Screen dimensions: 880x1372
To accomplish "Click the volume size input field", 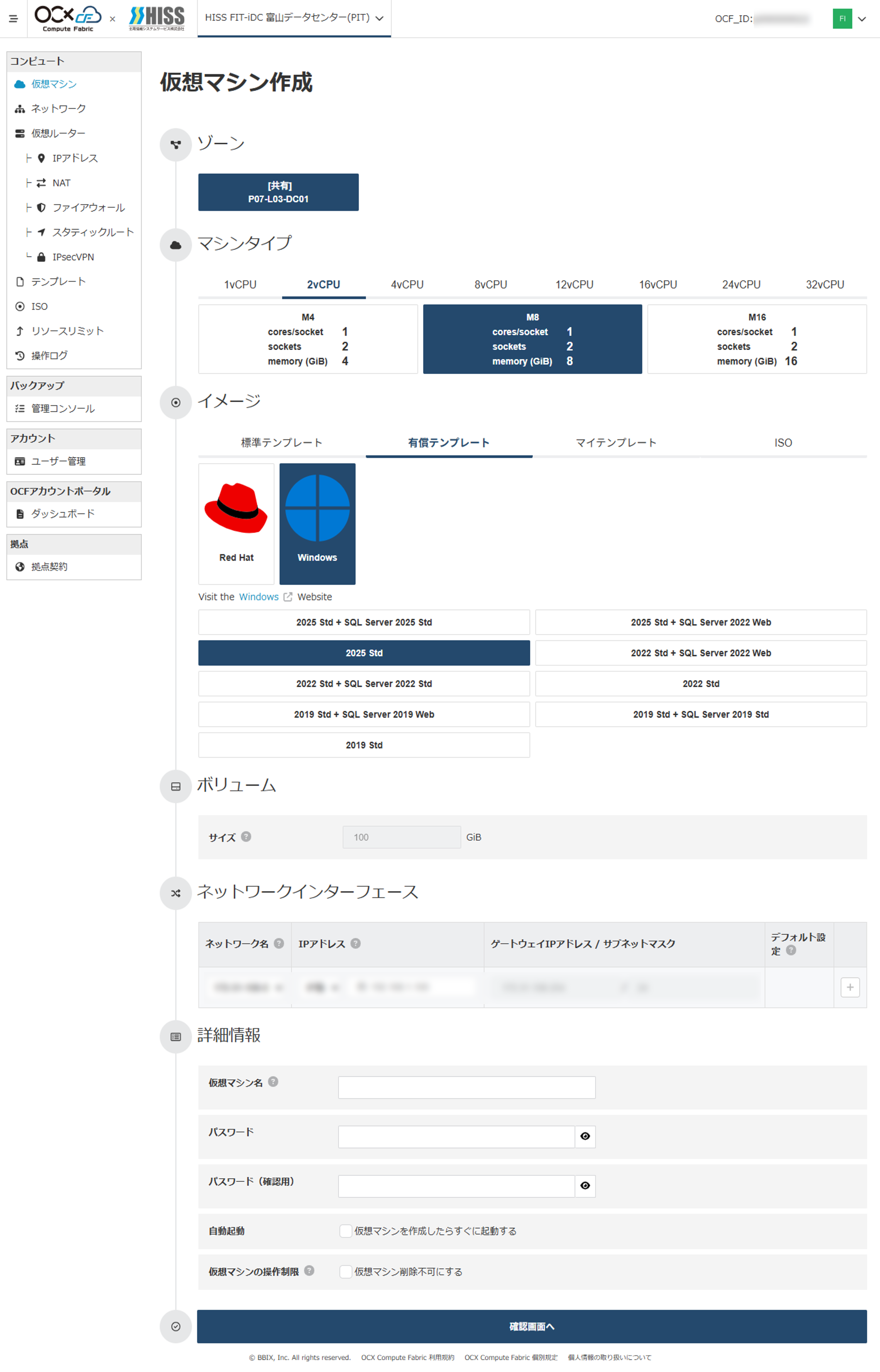I will (x=402, y=837).
